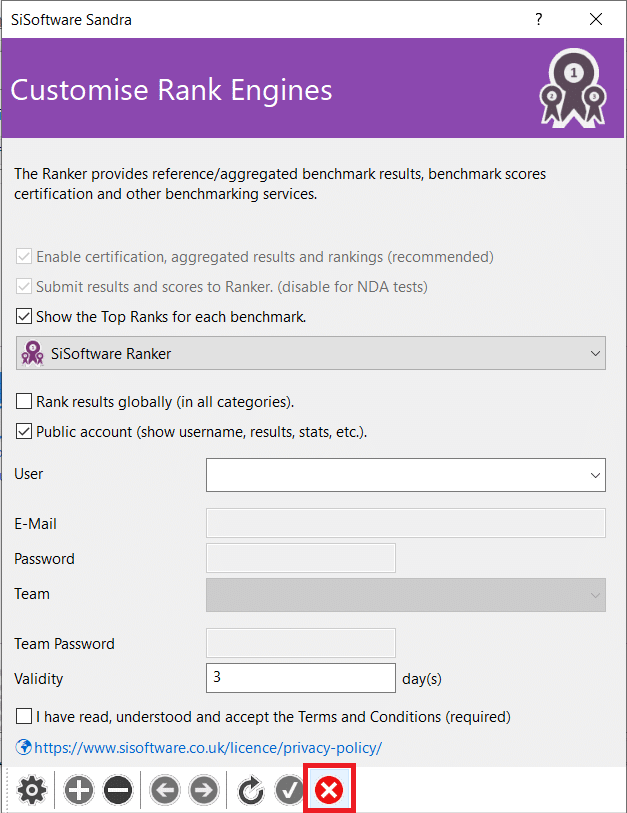Click the Validity days input field

tap(300, 678)
